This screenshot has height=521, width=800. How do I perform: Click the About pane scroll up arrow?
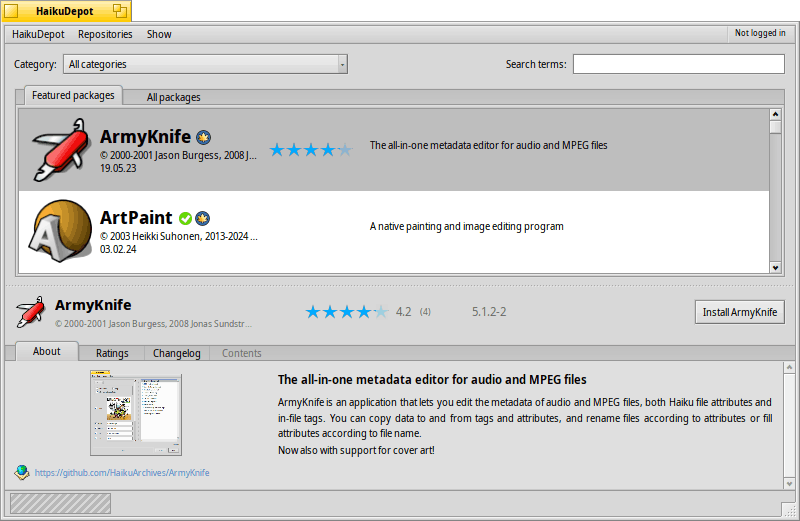click(x=789, y=367)
